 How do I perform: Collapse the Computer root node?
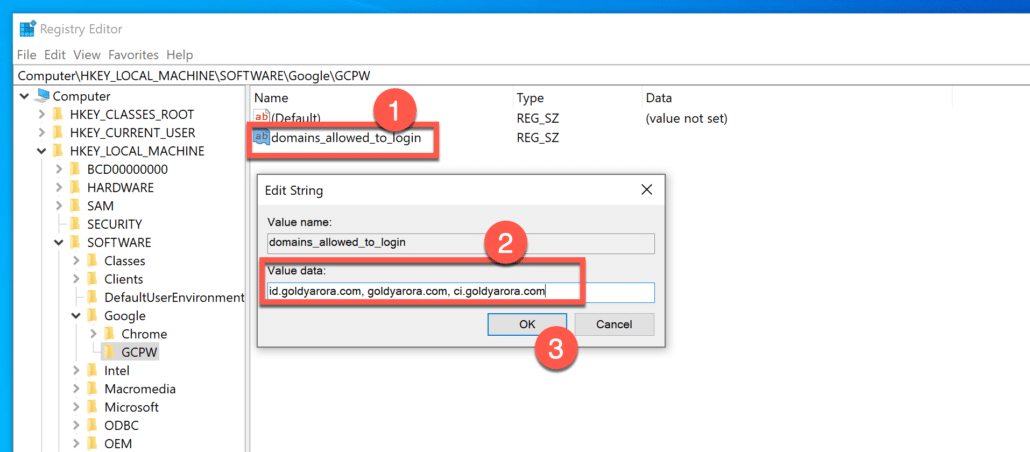(x=25, y=96)
